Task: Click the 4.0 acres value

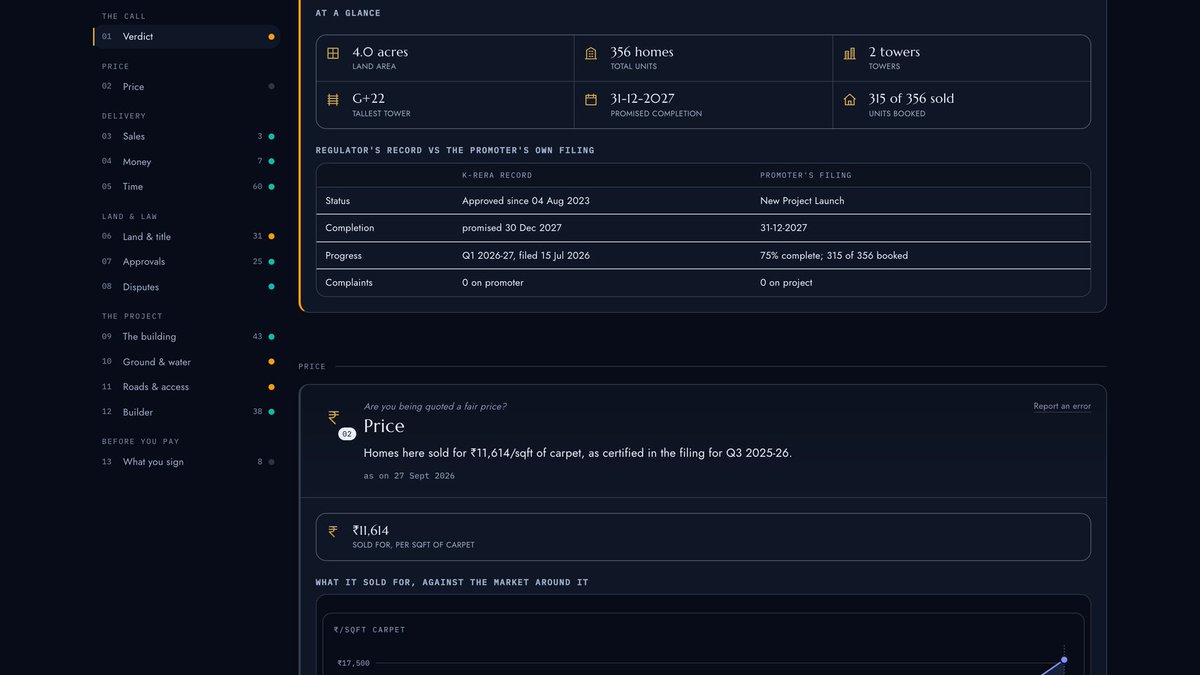Action: (380, 52)
